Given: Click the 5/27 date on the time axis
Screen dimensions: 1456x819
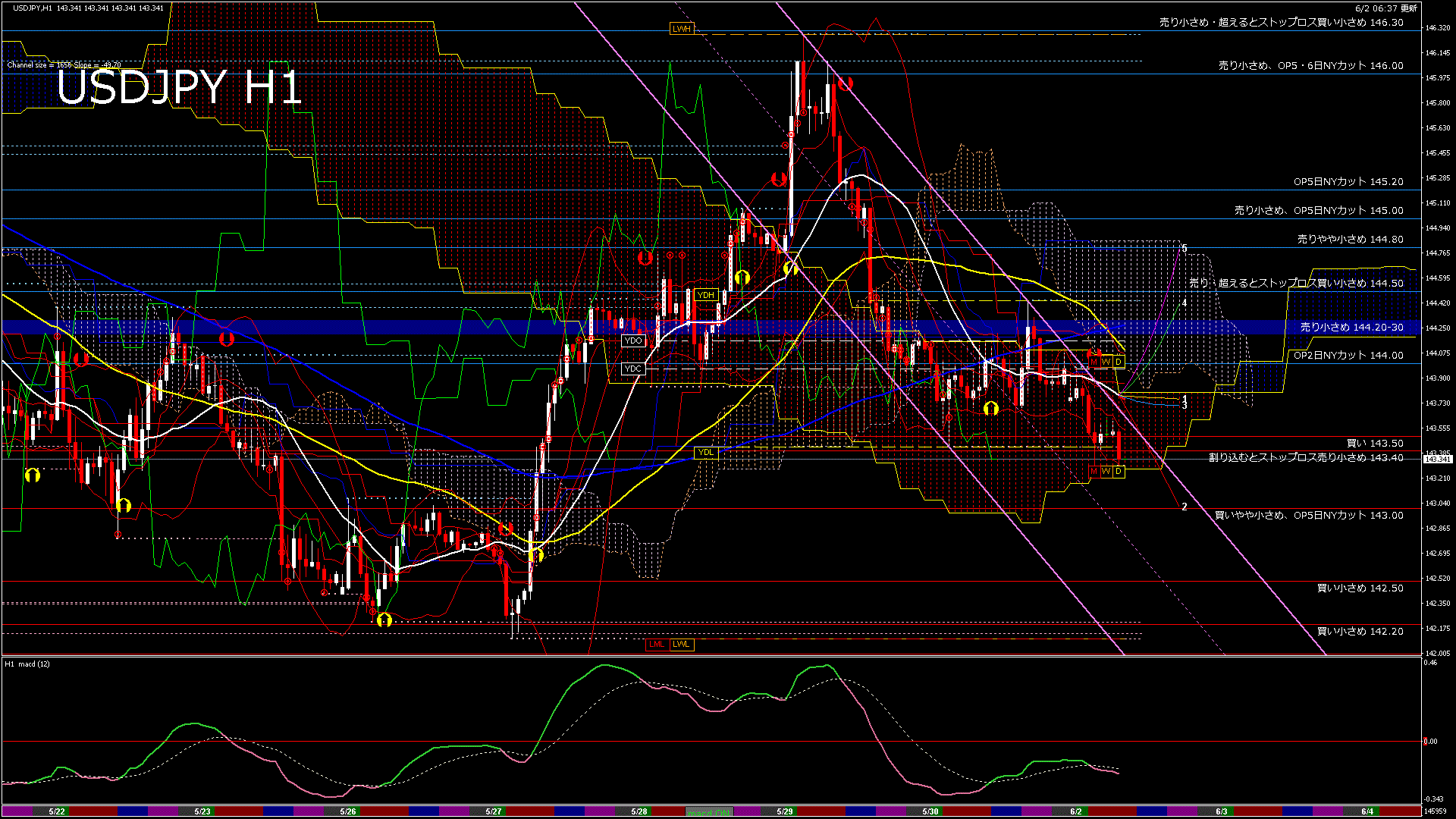Looking at the screenshot, I should (x=494, y=811).
